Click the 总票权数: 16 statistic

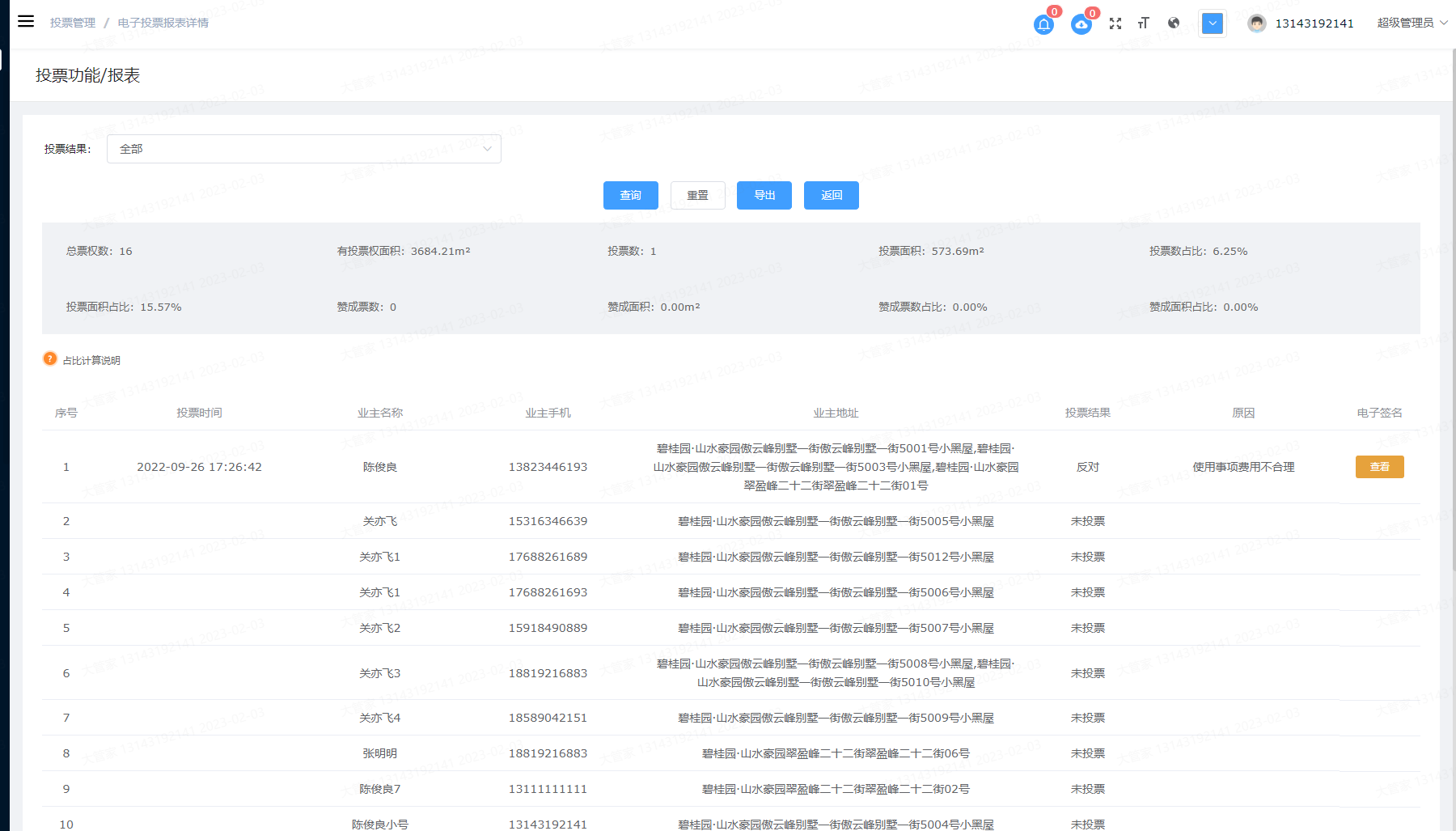tap(99, 251)
